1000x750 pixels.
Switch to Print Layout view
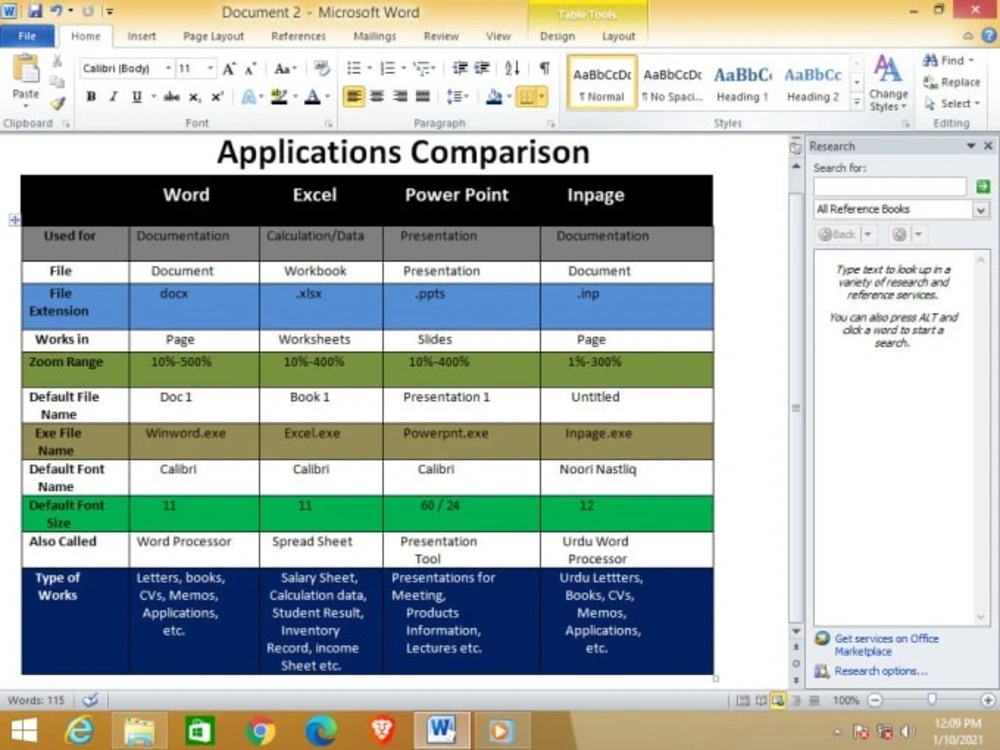click(743, 700)
